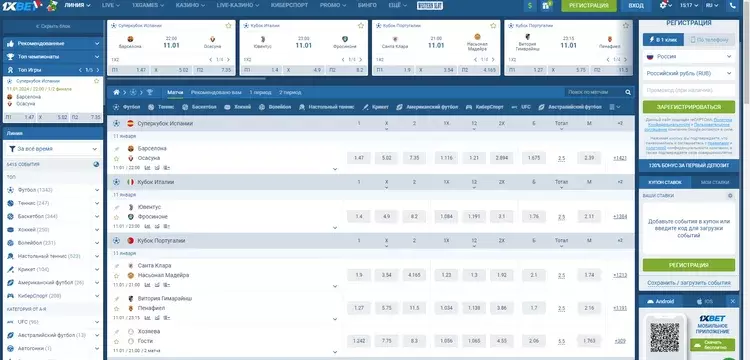Screen dimensions: 750x360
Task: Switch to МОИ СТАВКИ tab
Action: pos(715,183)
